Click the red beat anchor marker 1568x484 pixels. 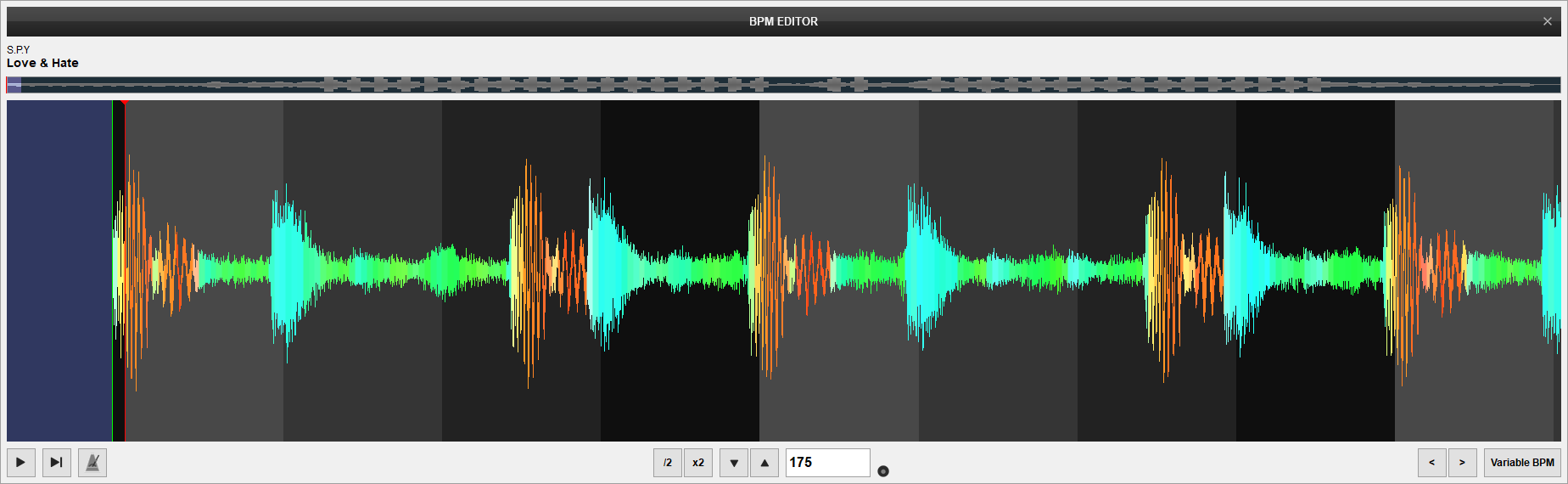125,102
